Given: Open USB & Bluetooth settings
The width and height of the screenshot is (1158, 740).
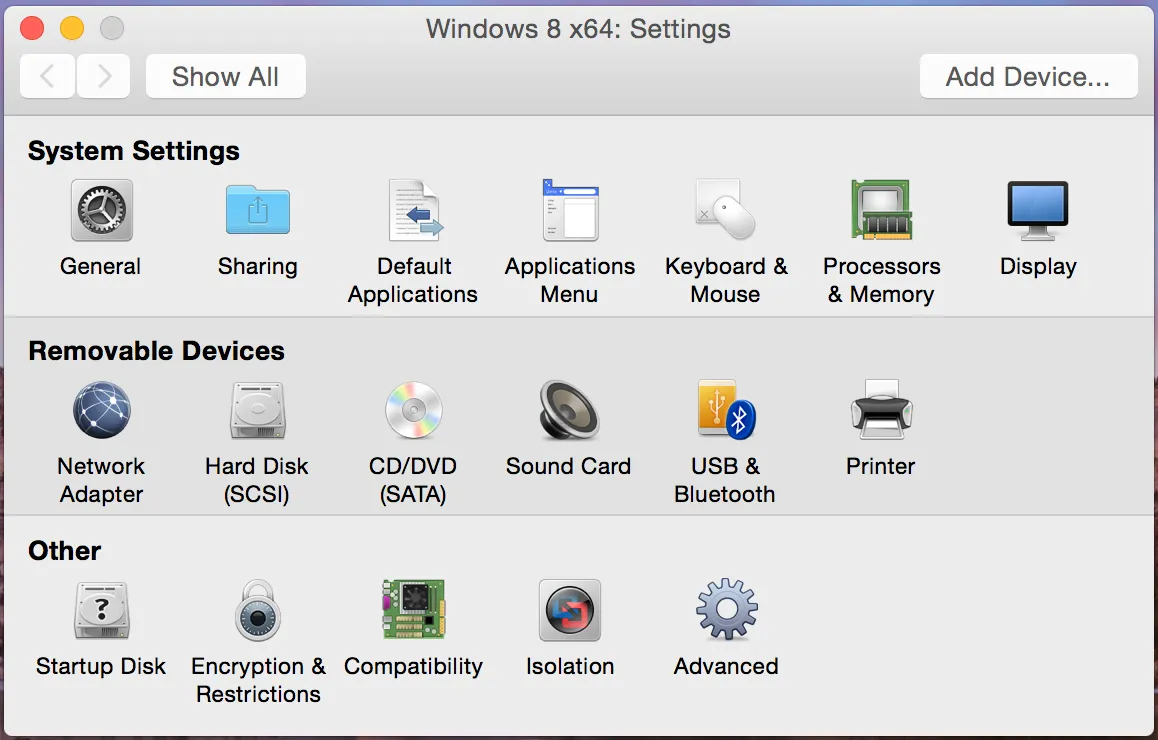Looking at the screenshot, I should point(724,410).
